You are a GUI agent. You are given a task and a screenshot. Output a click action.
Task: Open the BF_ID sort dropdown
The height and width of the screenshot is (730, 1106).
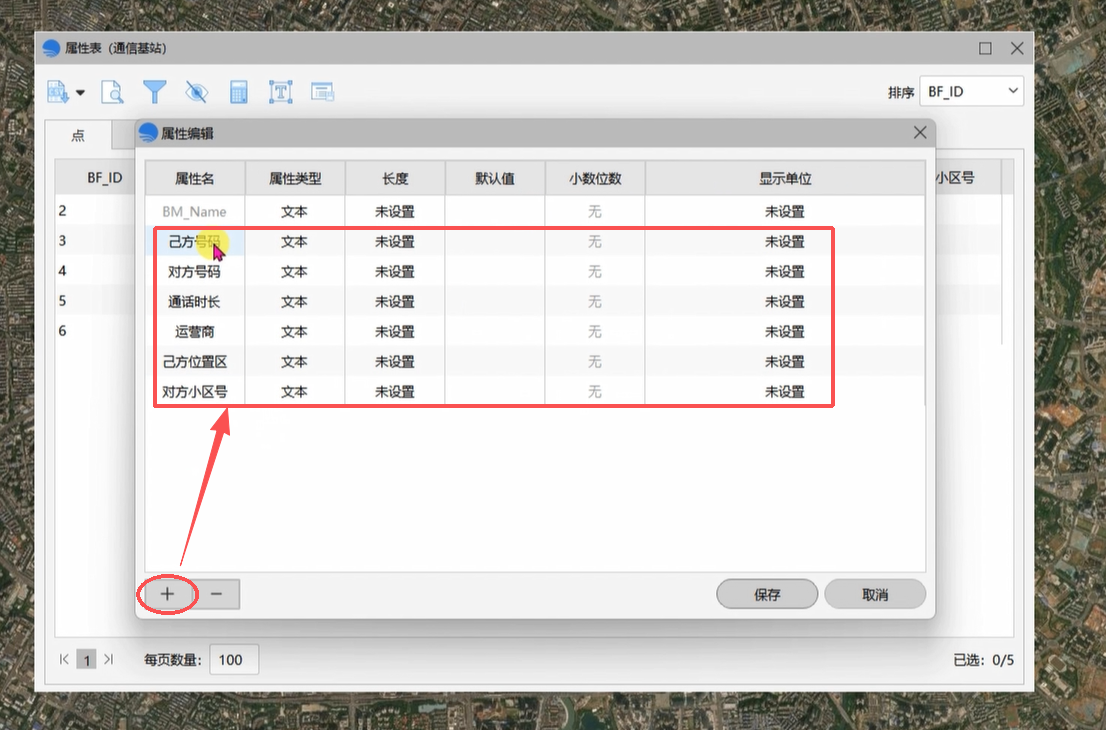click(971, 91)
